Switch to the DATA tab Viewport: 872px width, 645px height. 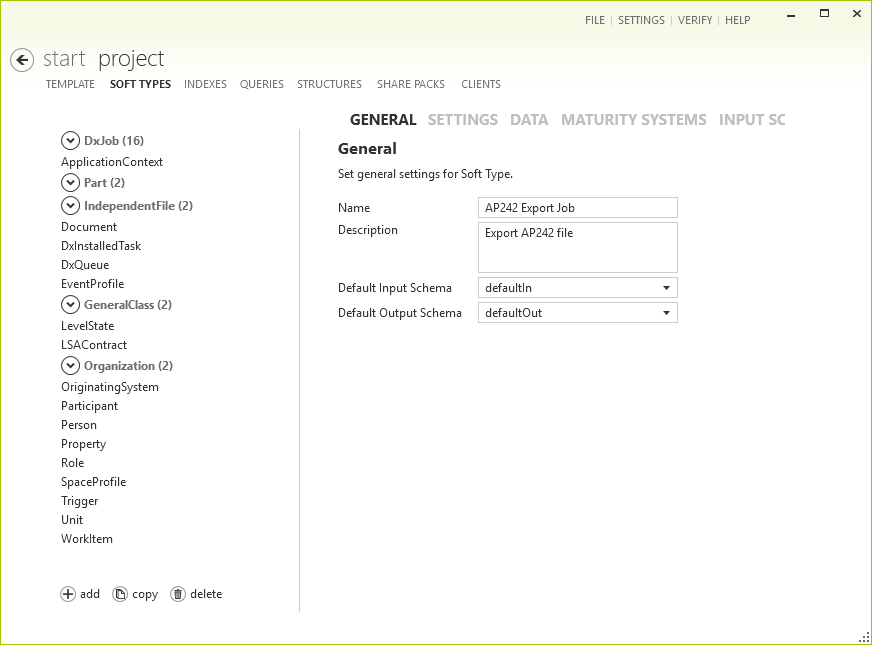528,119
